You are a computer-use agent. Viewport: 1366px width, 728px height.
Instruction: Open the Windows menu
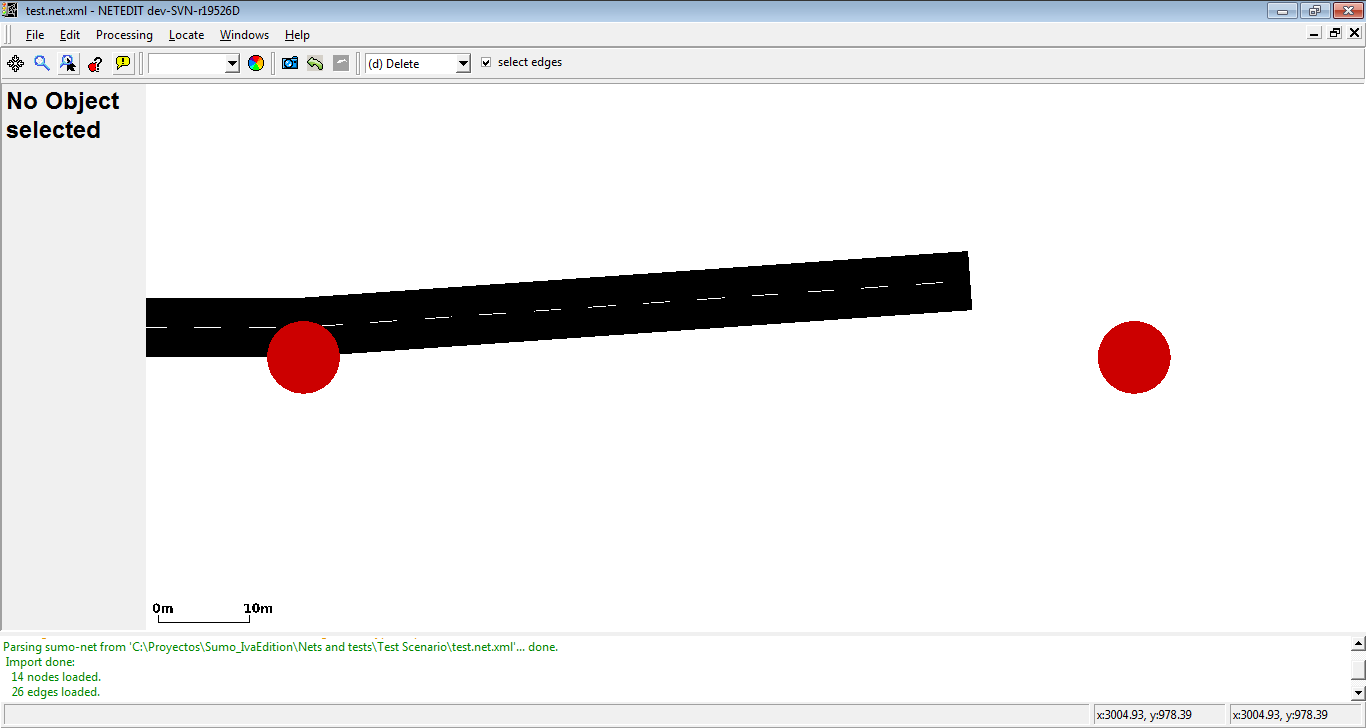[244, 35]
